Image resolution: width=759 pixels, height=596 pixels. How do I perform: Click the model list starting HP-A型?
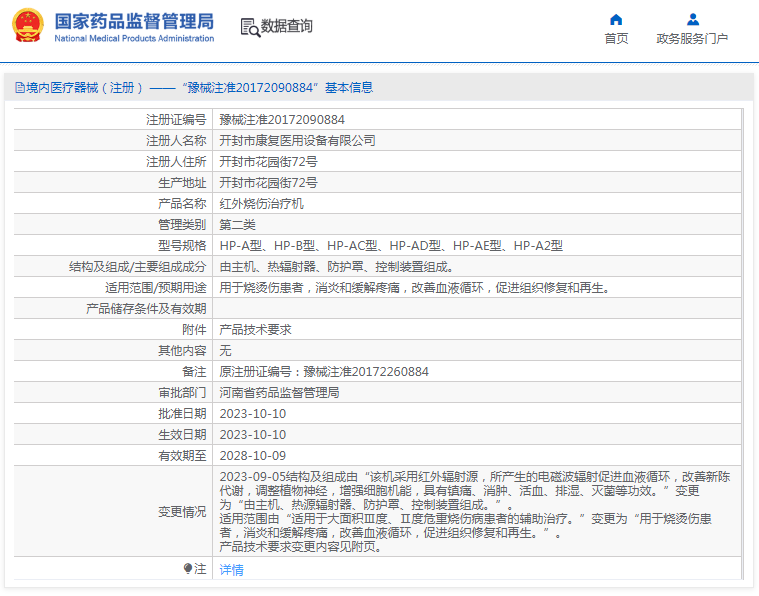(391, 245)
